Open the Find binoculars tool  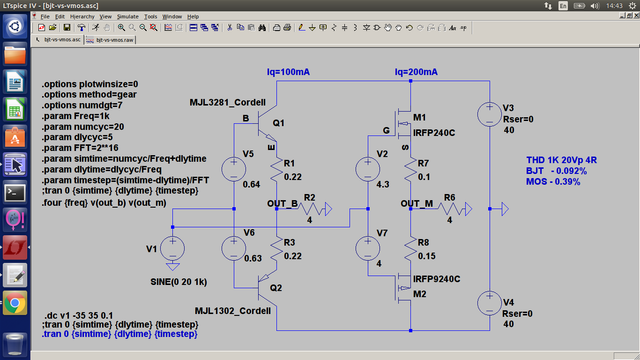(262, 28)
